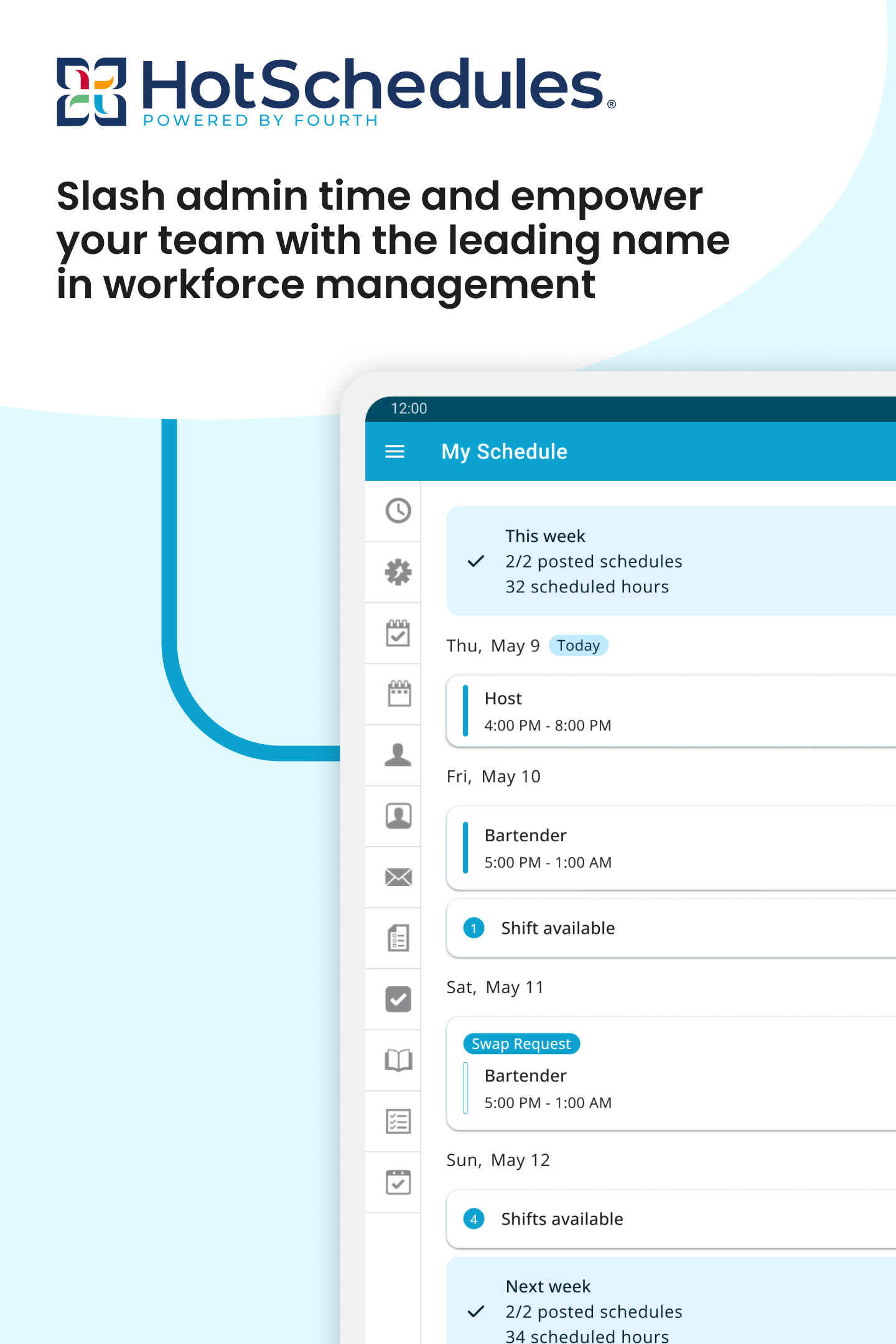Open the Sunday 4 Shifts available card
Viewport: 896px width, 1344px height.
pos(671,1219)
